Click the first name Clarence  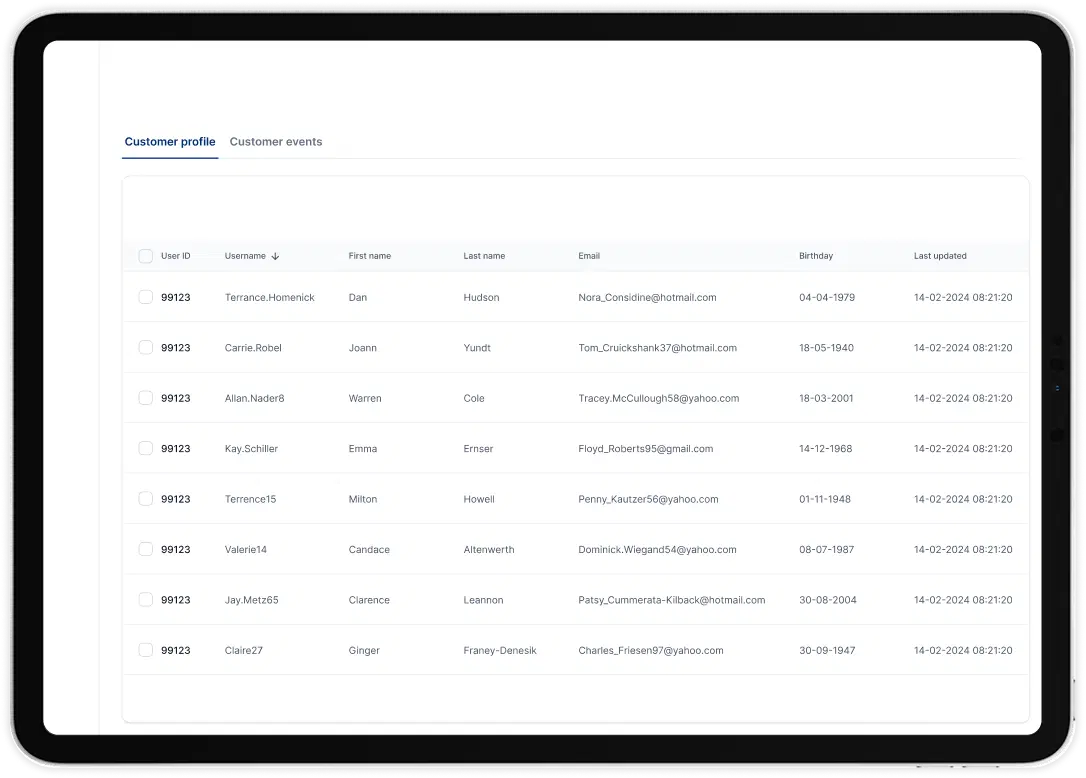tap(369, 601)
